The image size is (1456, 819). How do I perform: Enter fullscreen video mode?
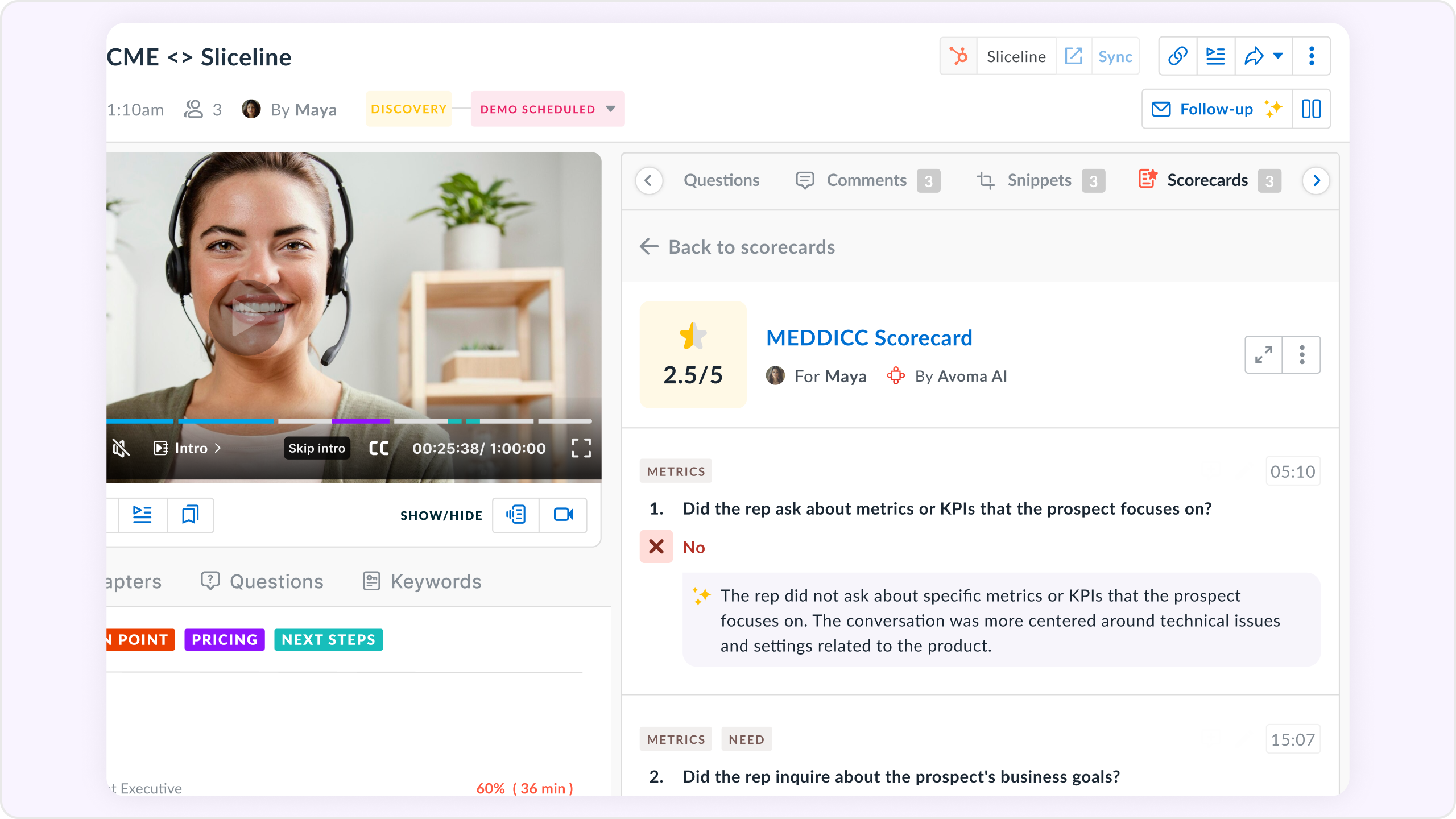[581, 448]
